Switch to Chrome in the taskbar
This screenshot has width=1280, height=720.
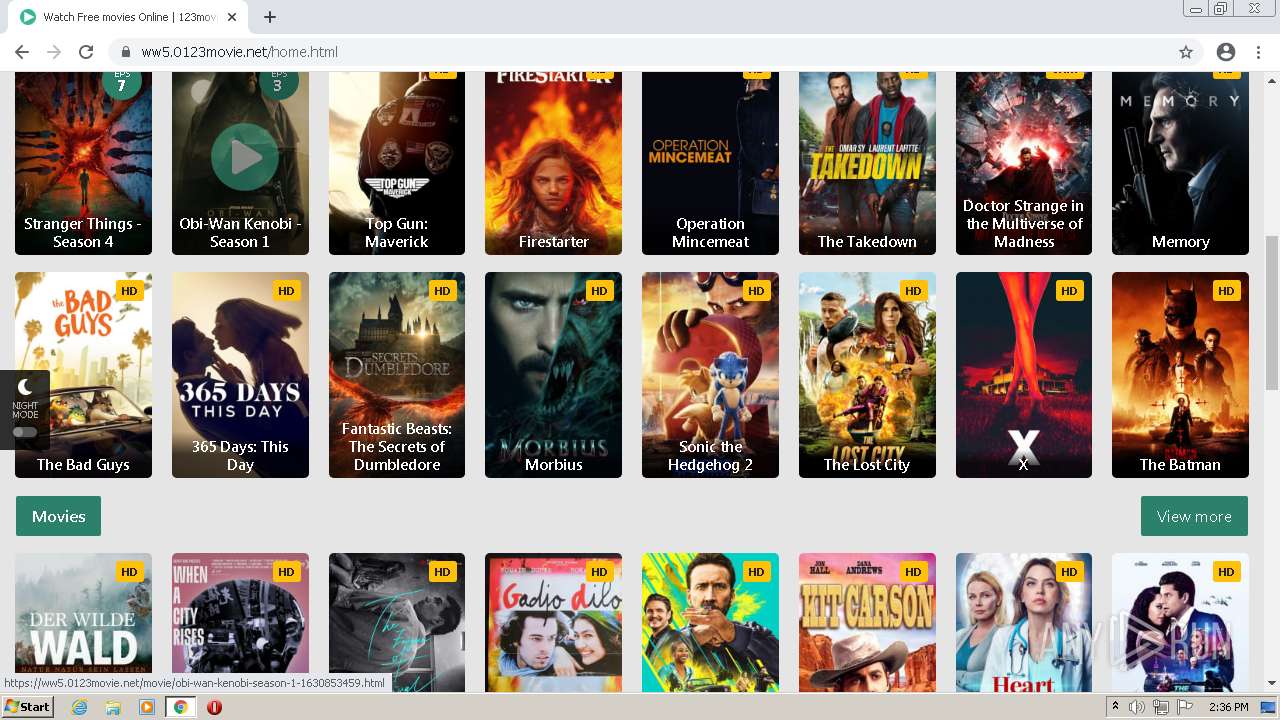tap(181, 707)
